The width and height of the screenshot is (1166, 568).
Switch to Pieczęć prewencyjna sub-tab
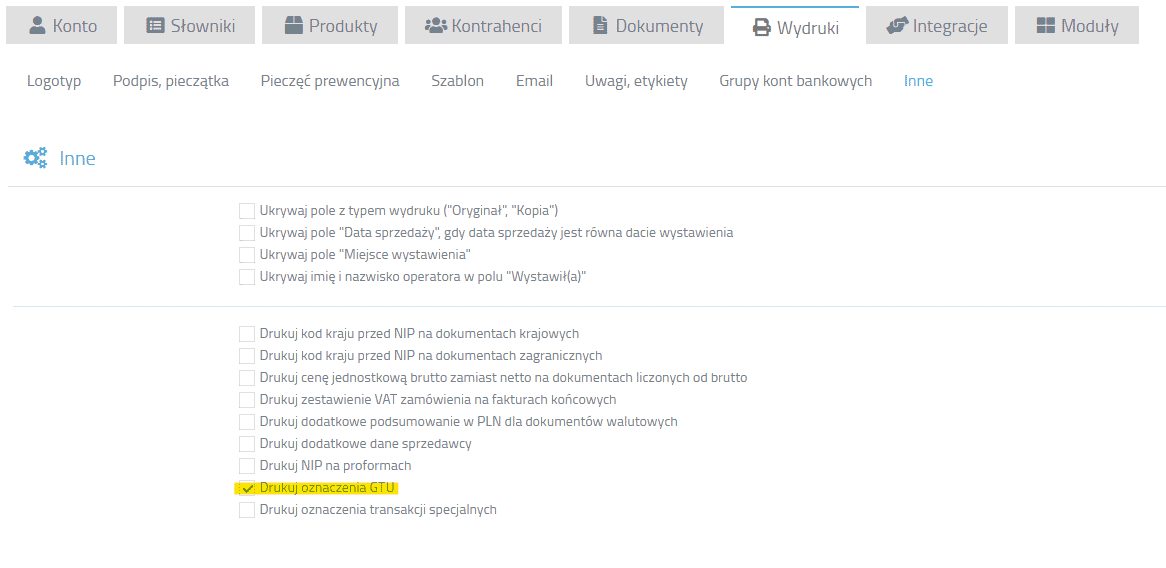330,81
